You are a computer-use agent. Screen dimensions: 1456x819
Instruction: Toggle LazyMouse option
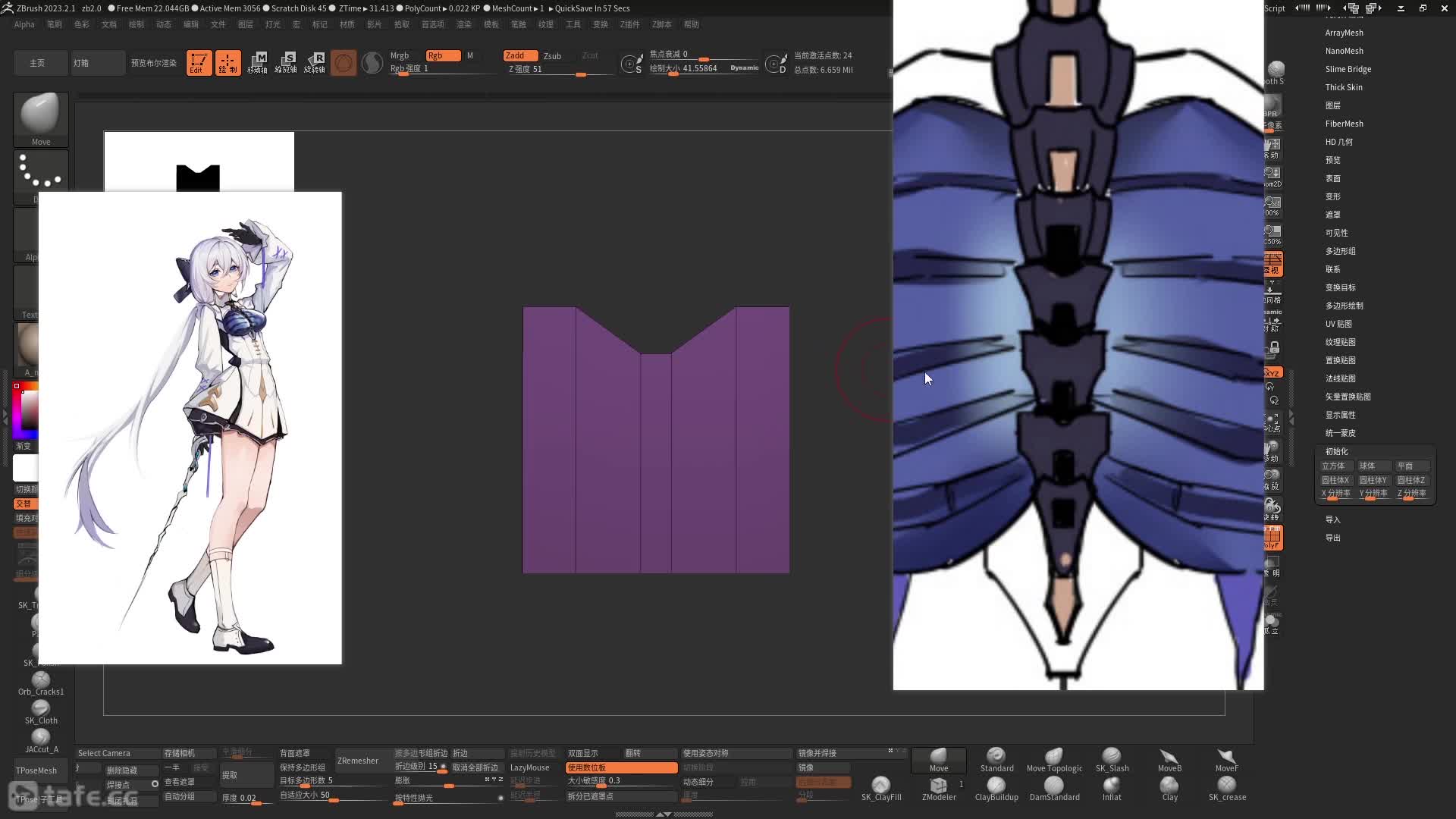[x=530, y=767]
